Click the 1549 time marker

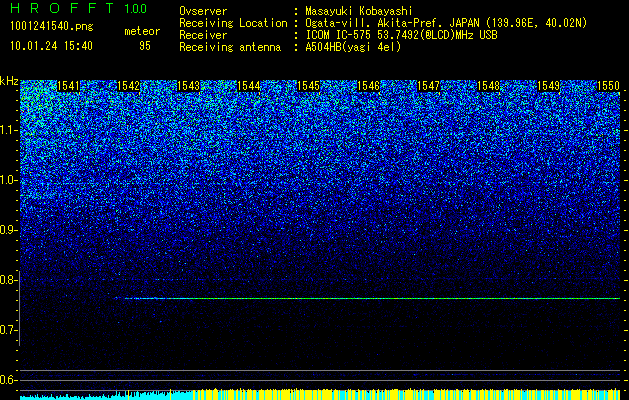[548, 86]
